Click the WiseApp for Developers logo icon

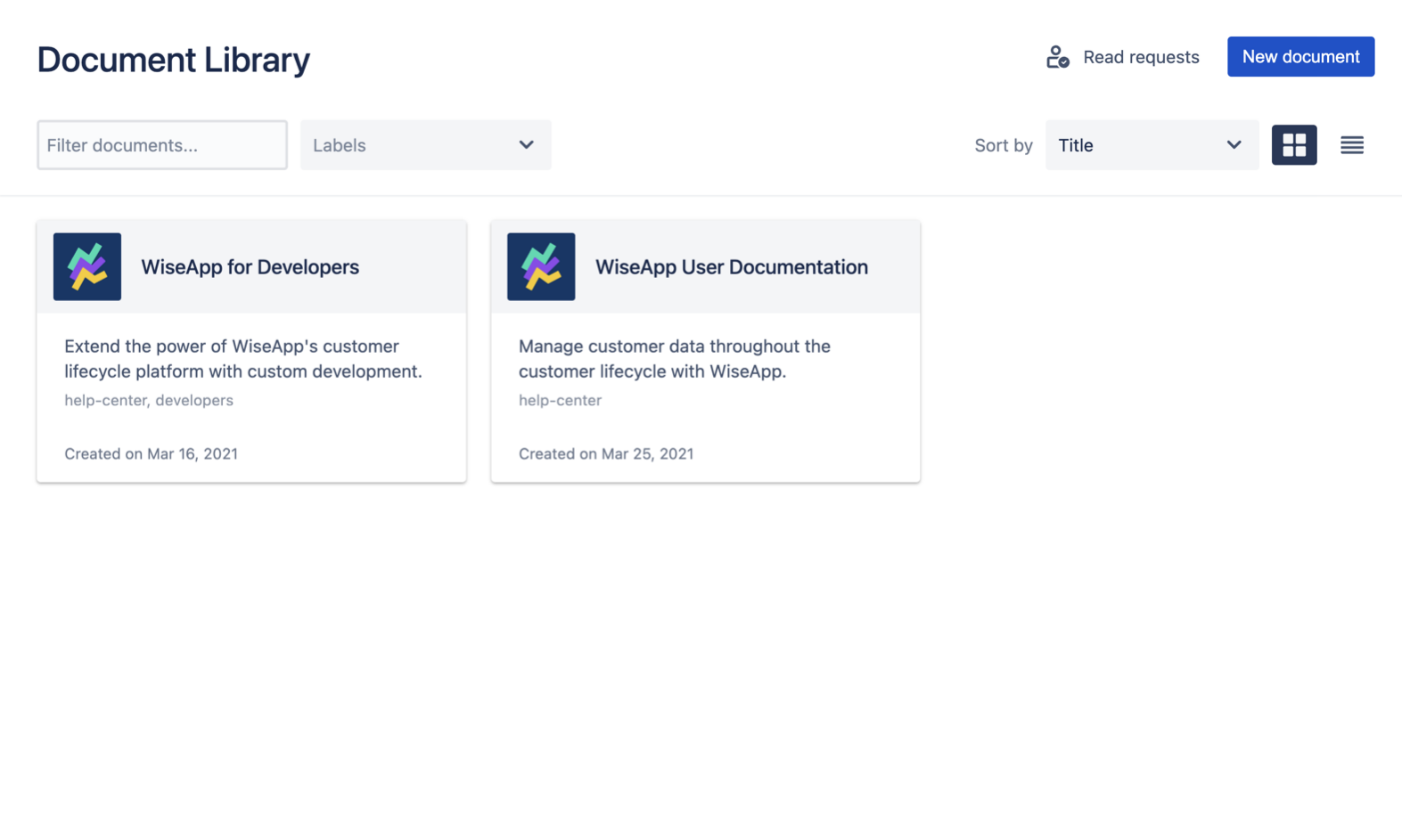pos(87,266)
